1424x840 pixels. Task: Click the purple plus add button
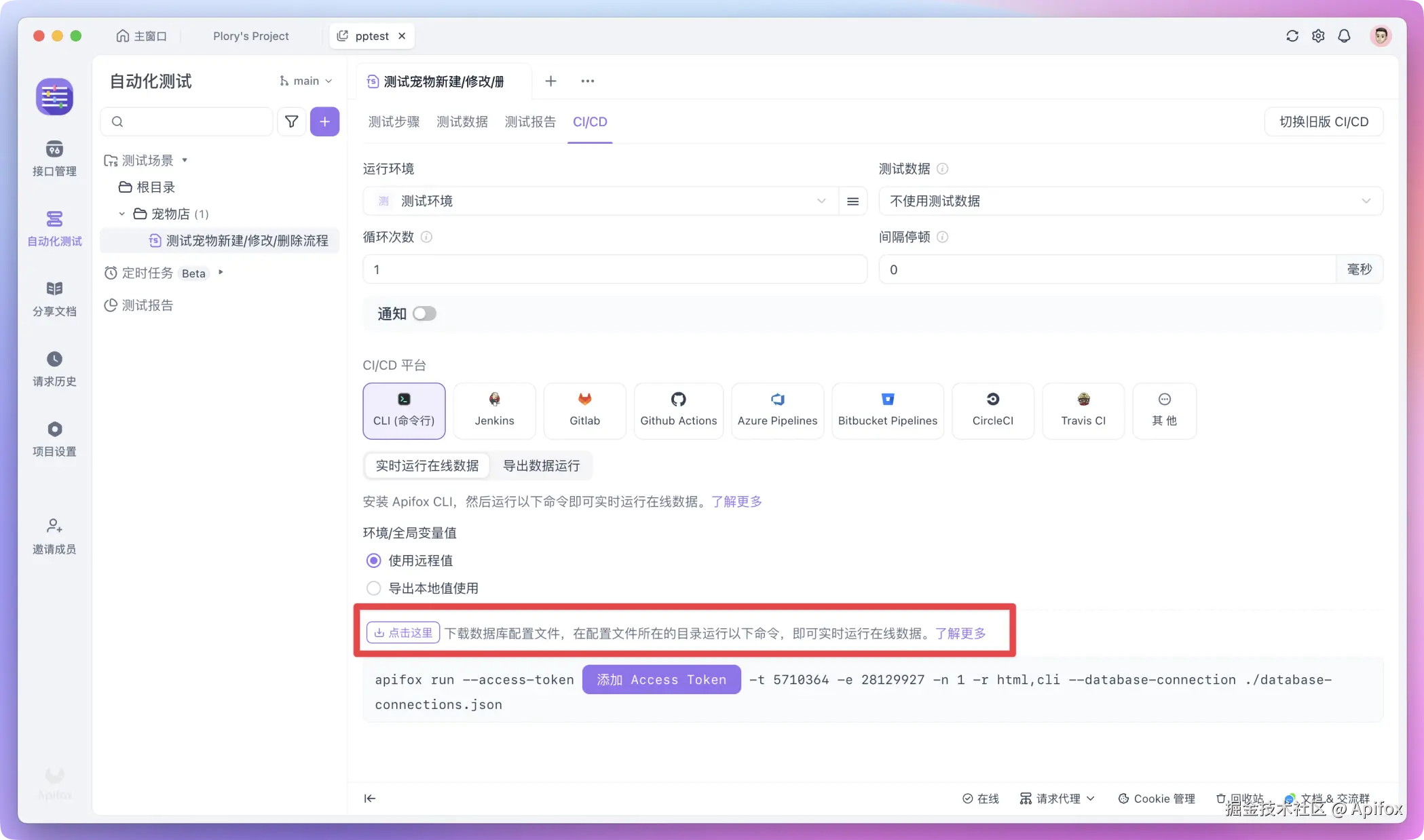point(324,121)
